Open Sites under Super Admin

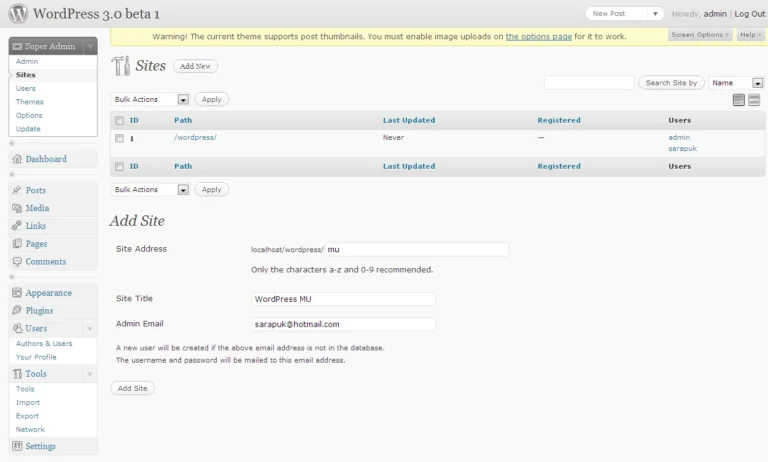(25, 75)
